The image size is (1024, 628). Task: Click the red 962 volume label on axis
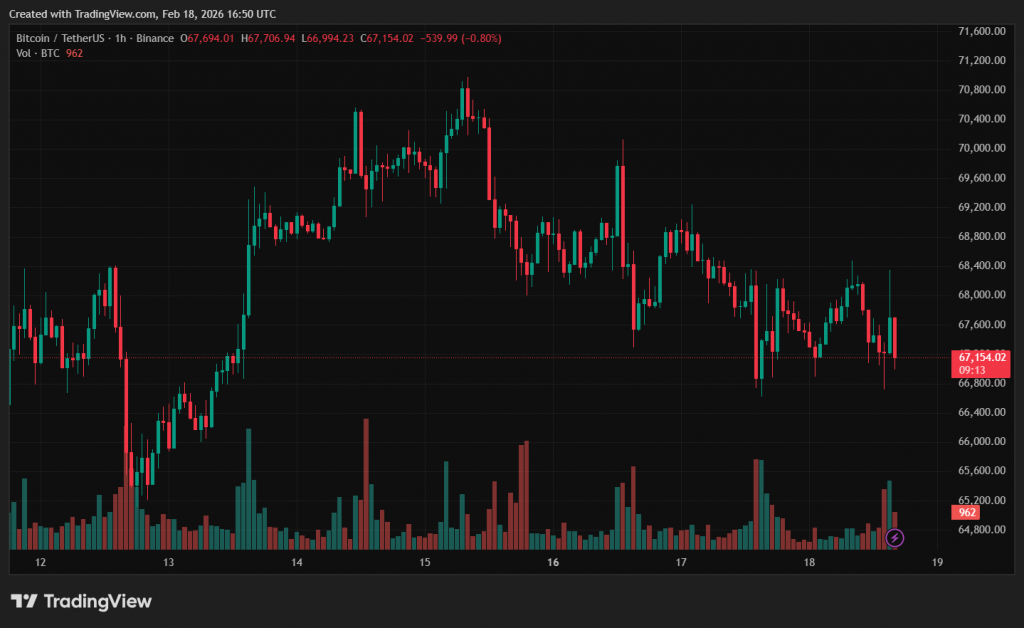[967, 512]
